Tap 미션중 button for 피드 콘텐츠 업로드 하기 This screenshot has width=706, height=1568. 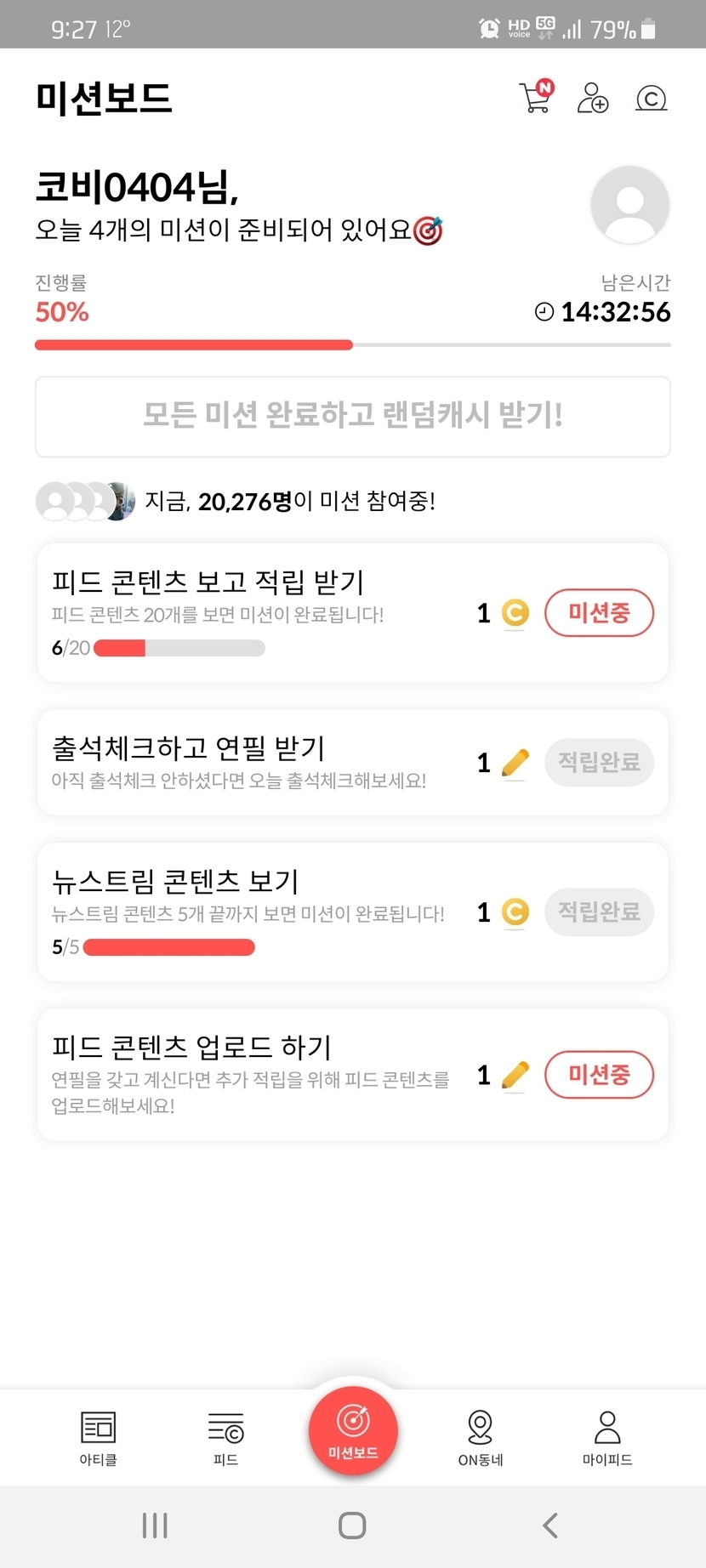click(x=599, y=1075)
